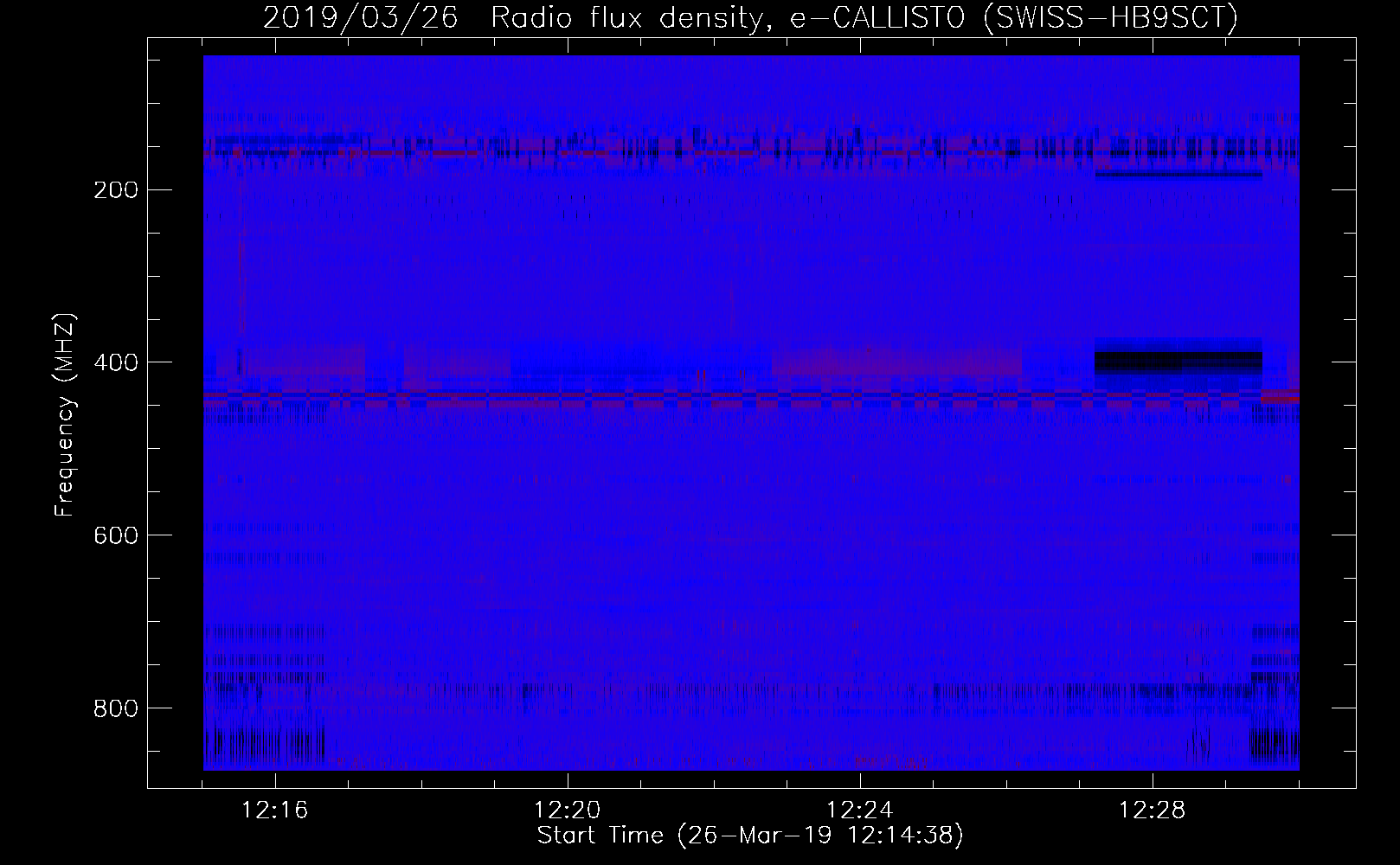
Task: Click the 12:20 time tick label
Action: click(x=568, y=811)
